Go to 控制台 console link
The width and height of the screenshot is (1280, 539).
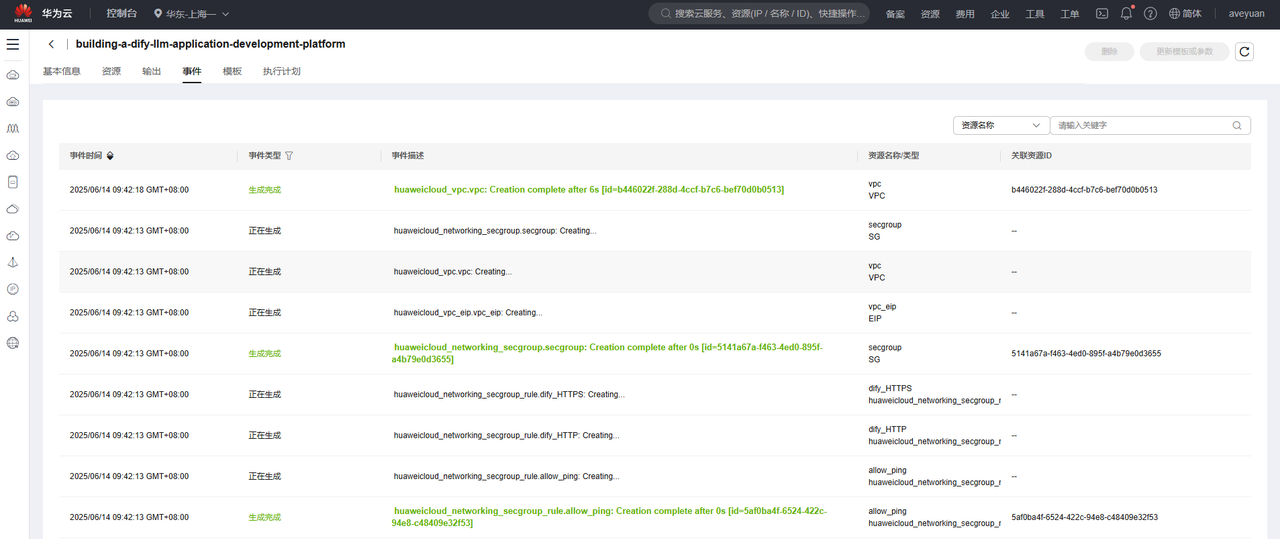click(x=122, y=14)
